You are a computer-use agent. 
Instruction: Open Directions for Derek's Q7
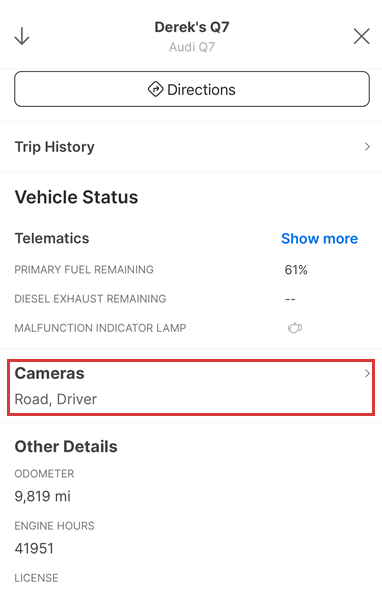click(x=192, y=89)
